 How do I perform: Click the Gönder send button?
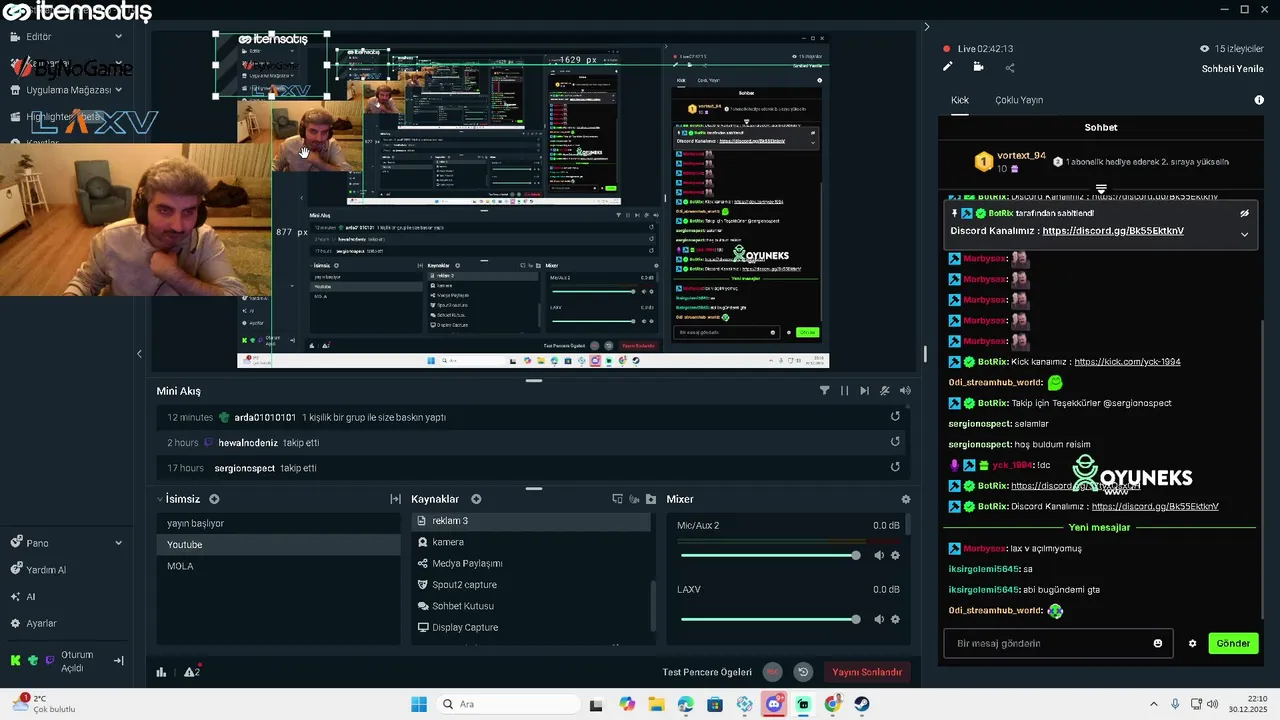click(1233, 643)
